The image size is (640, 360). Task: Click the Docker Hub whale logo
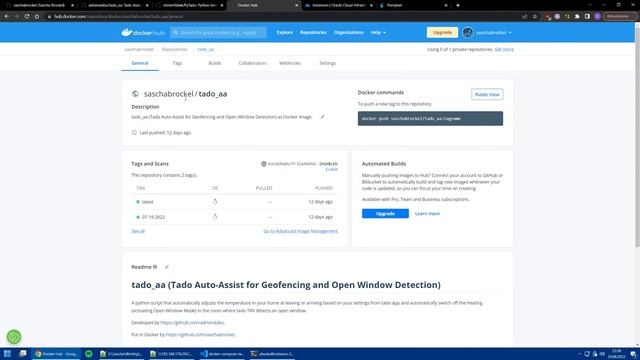[142, 32]
